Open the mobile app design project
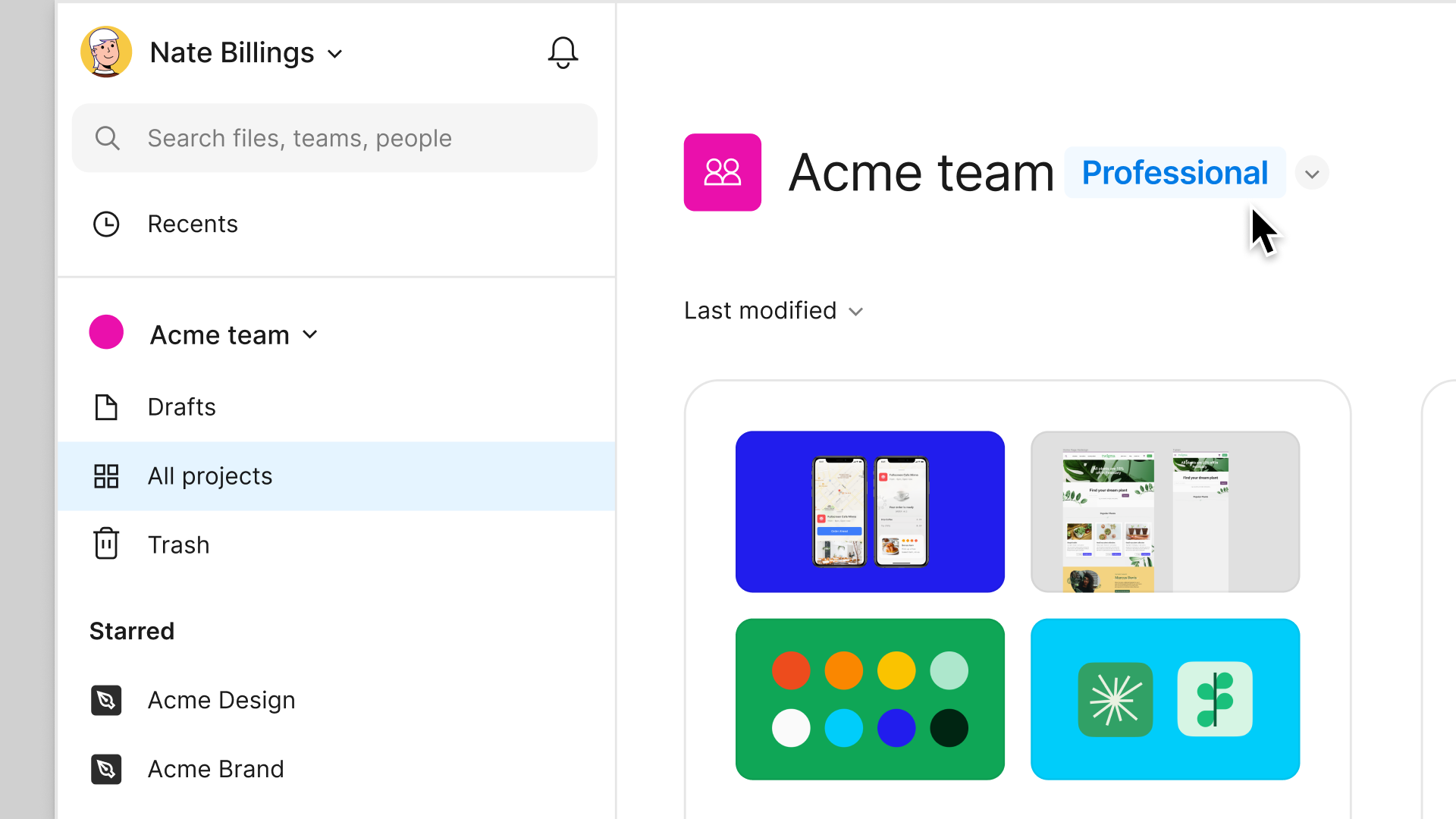The height and width of the screenshot is (819, 1456). 870,511
